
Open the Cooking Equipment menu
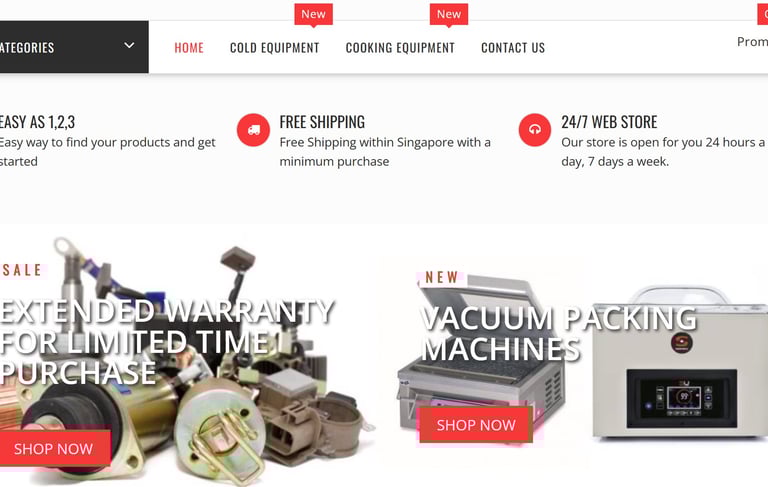pyautogui.click(x=400, y=48)
